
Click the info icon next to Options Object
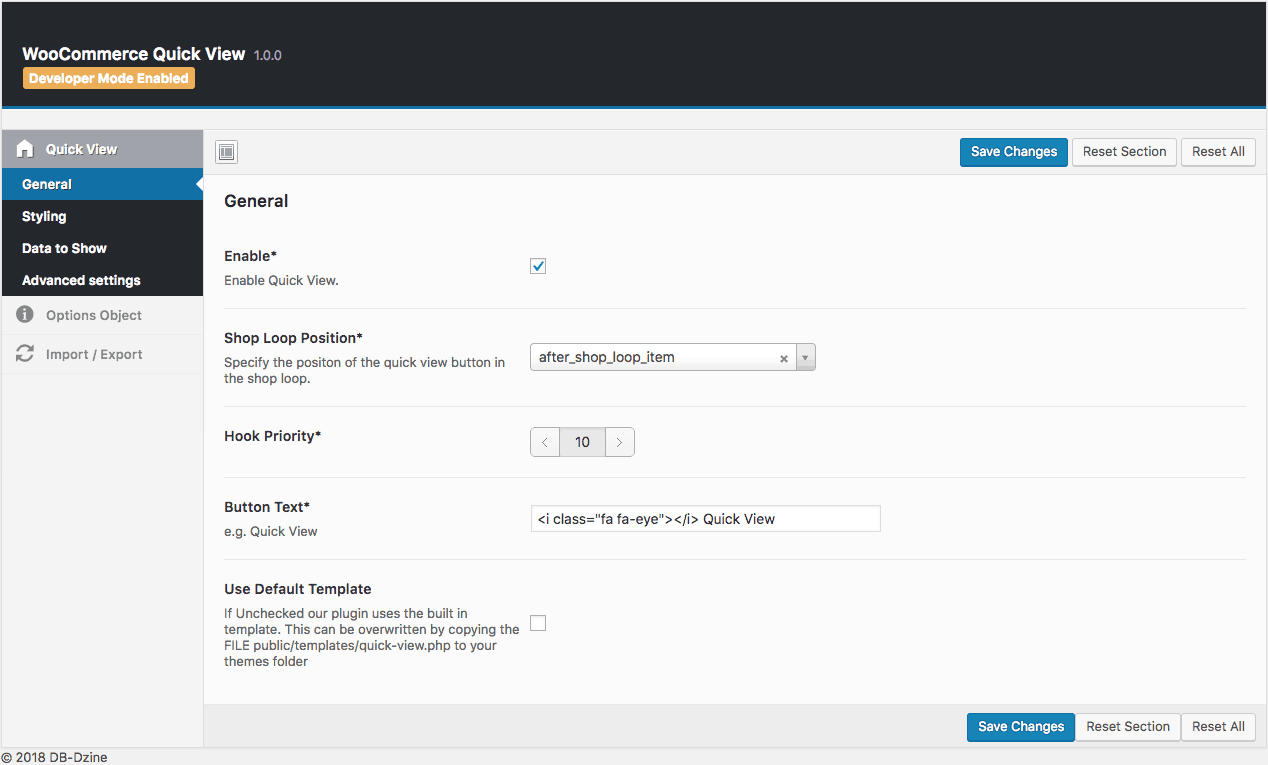click(24, 314)
